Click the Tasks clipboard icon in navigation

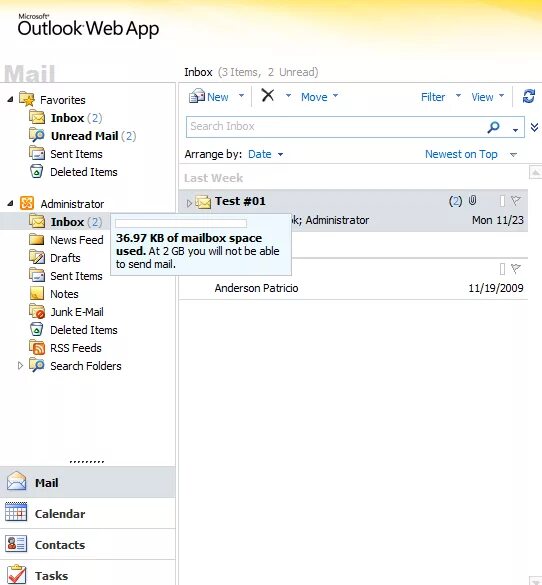[16, 575]
